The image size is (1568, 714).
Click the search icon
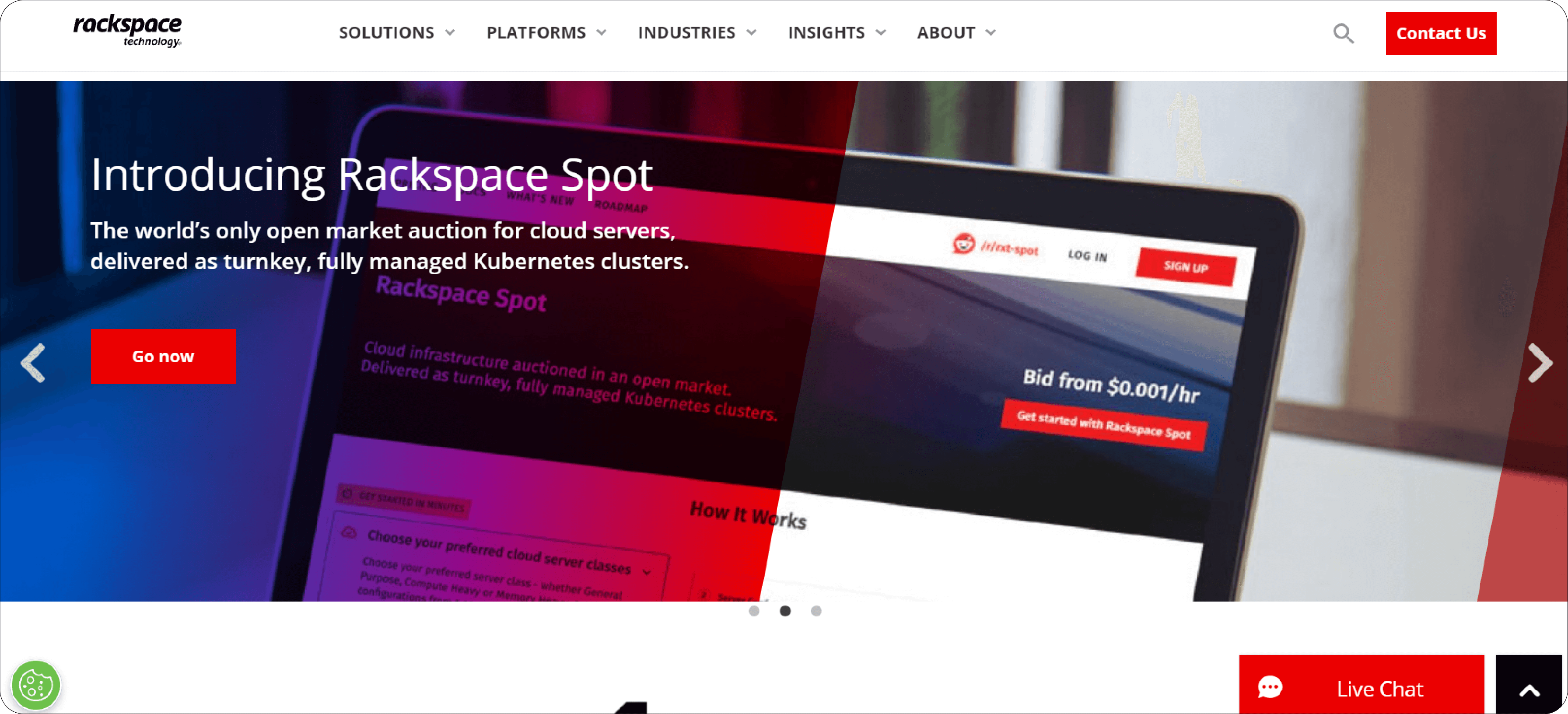pyautogui.click(x=1344, y=33)
